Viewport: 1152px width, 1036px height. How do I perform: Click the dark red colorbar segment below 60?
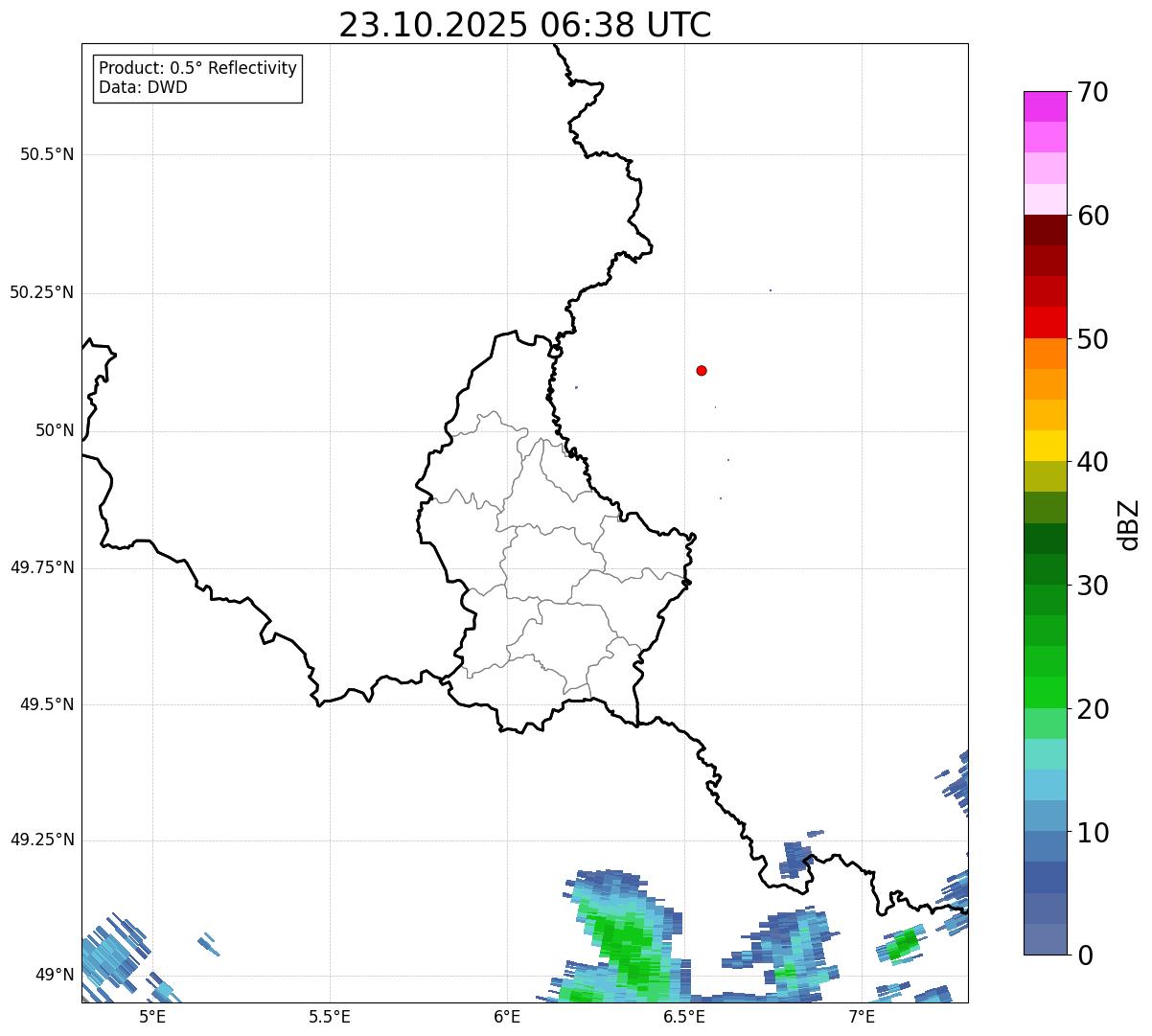click(x=1045, y=230)
